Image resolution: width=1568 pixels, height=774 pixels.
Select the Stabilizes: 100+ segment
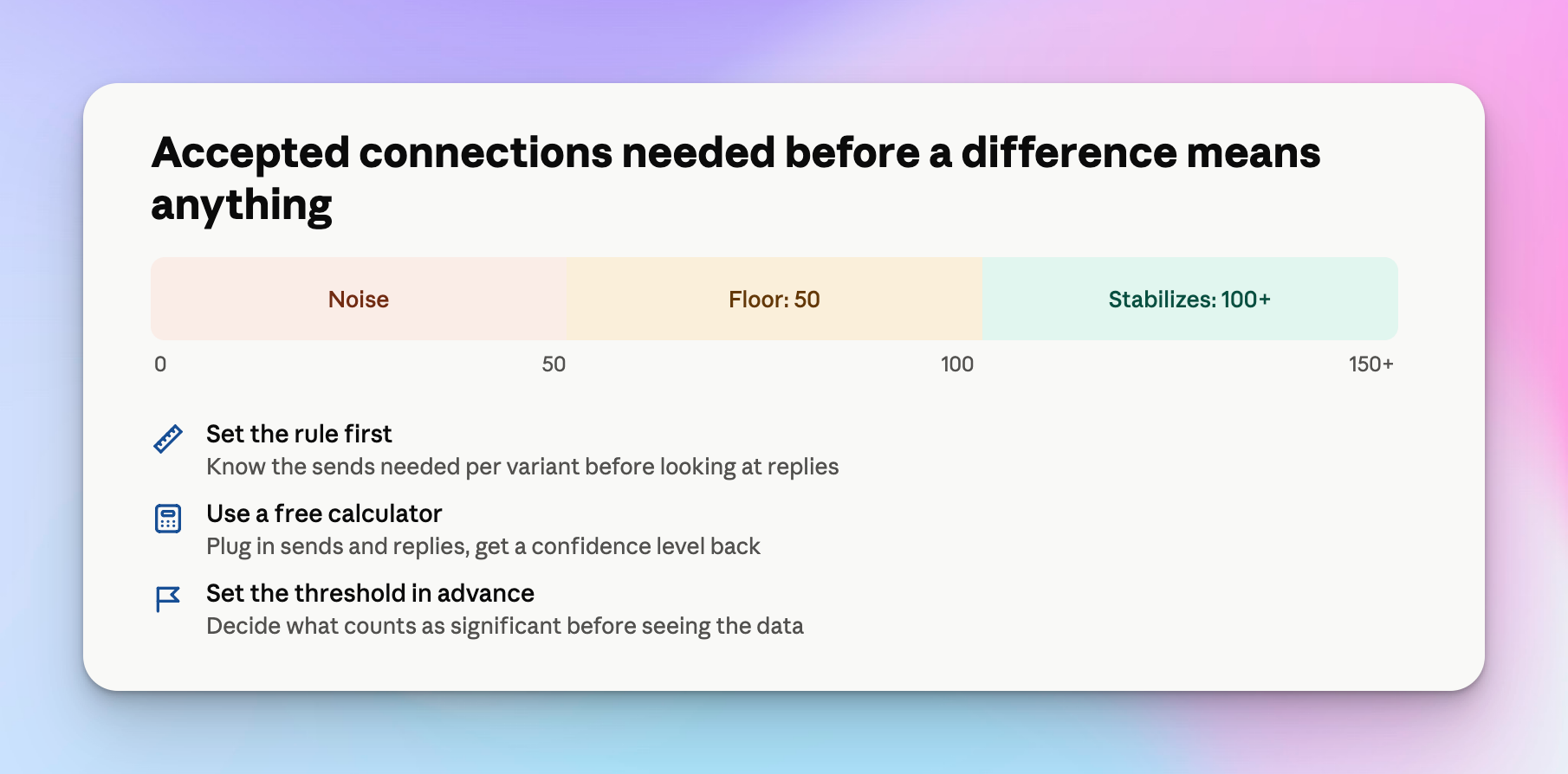(x=1190, y=299)
